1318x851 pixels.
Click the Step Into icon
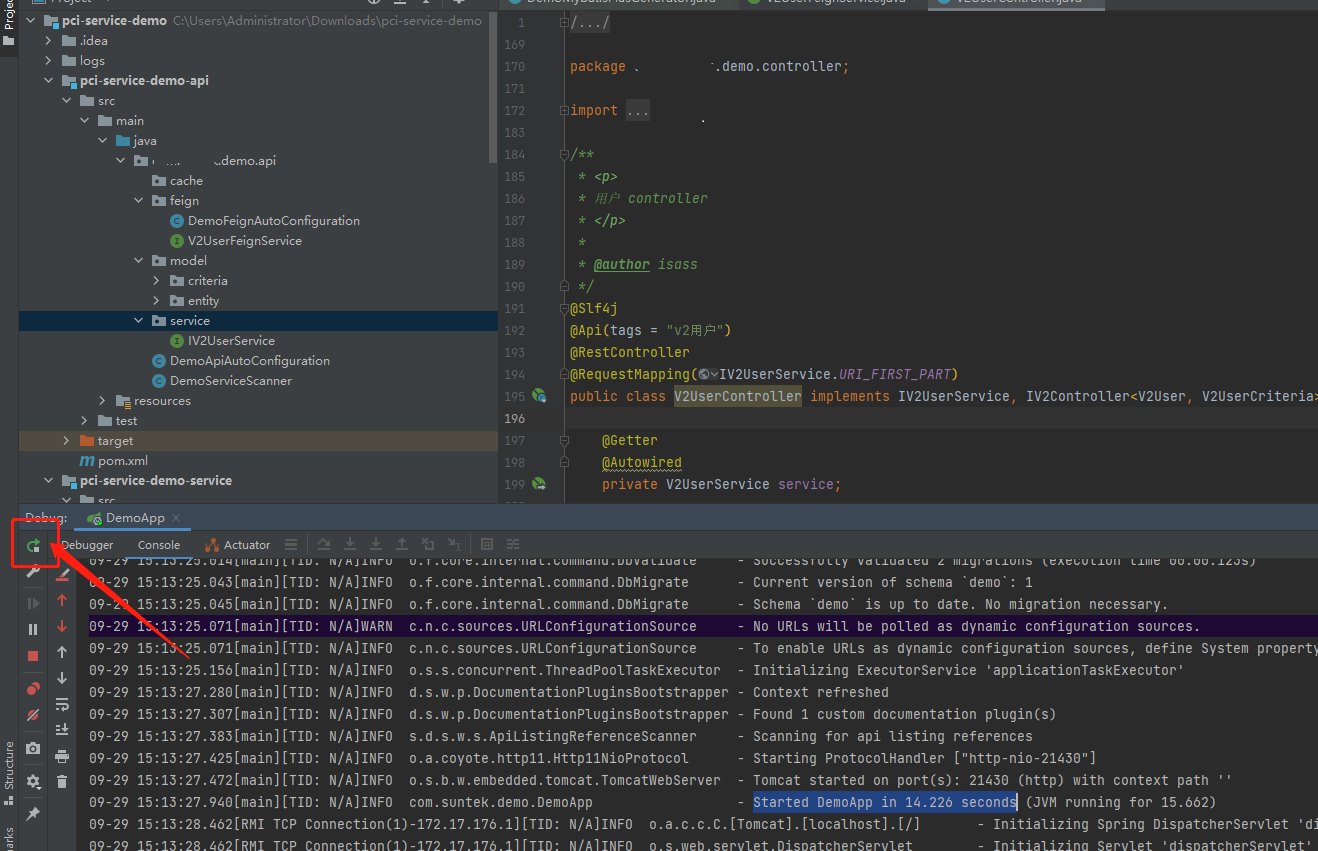click(350, 545)
